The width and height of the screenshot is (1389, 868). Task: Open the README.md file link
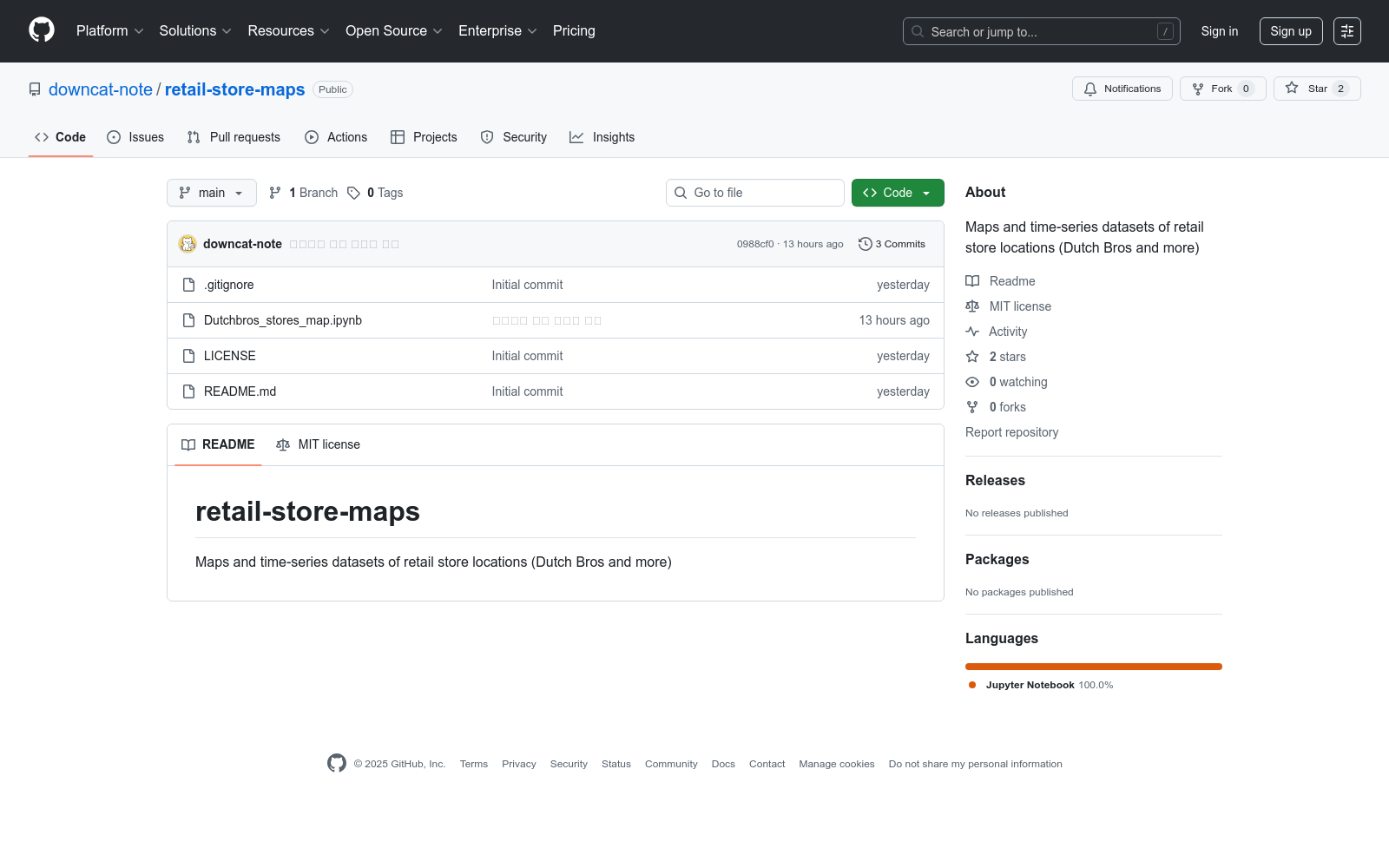pos(240,391)
